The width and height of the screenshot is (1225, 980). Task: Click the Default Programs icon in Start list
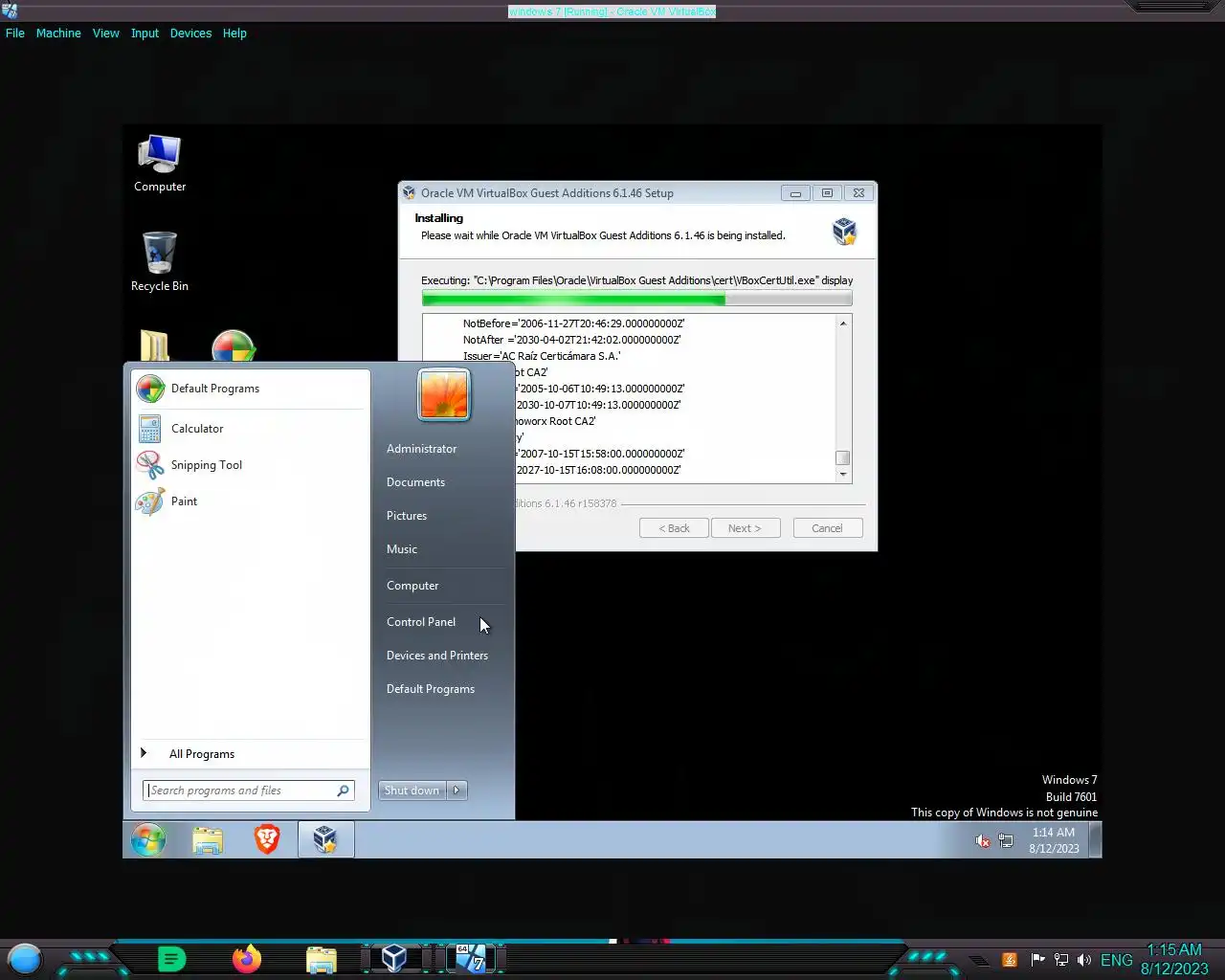tap(150, 389)
